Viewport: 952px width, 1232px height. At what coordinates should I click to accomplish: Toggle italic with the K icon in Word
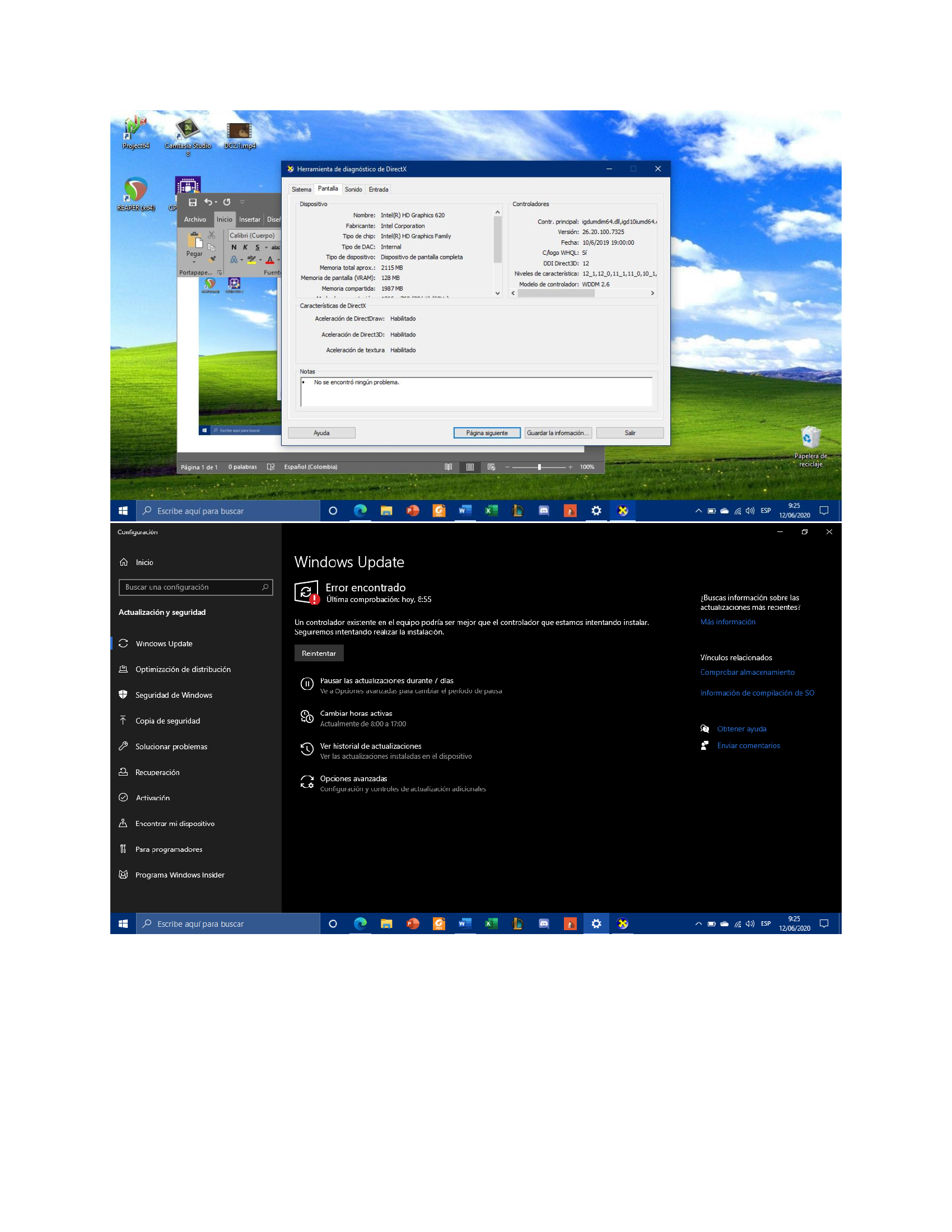pos(245,247)
